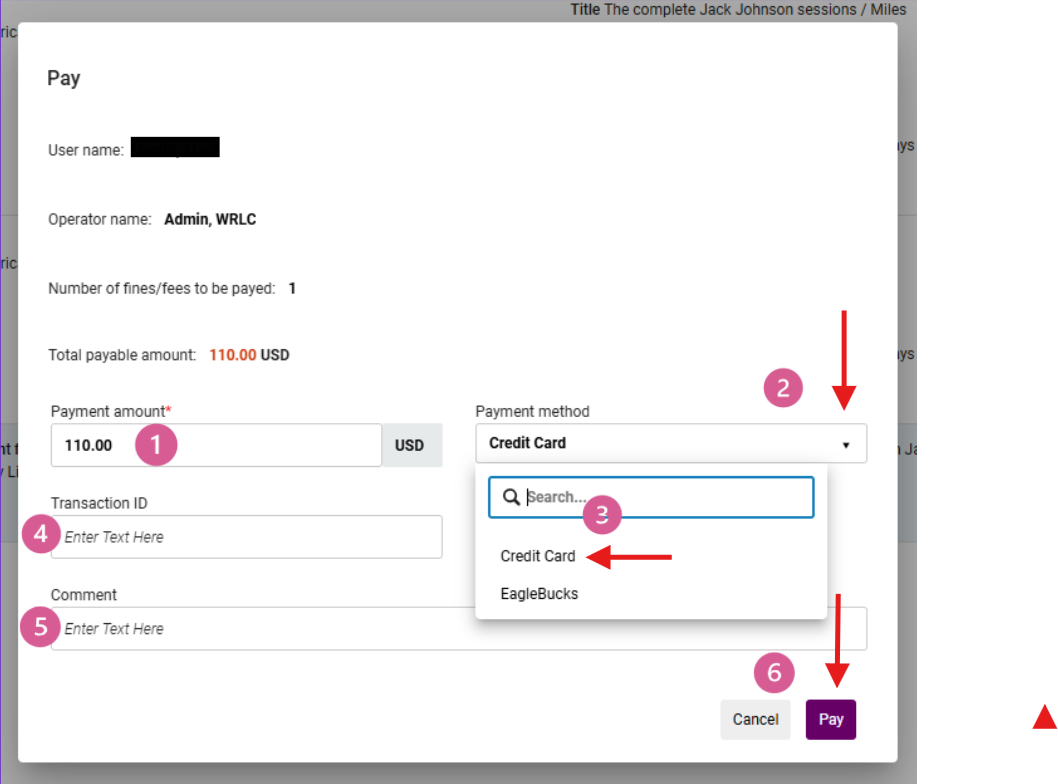
Task: Click the red triangle at bottom right
Action: (1044, 716)
